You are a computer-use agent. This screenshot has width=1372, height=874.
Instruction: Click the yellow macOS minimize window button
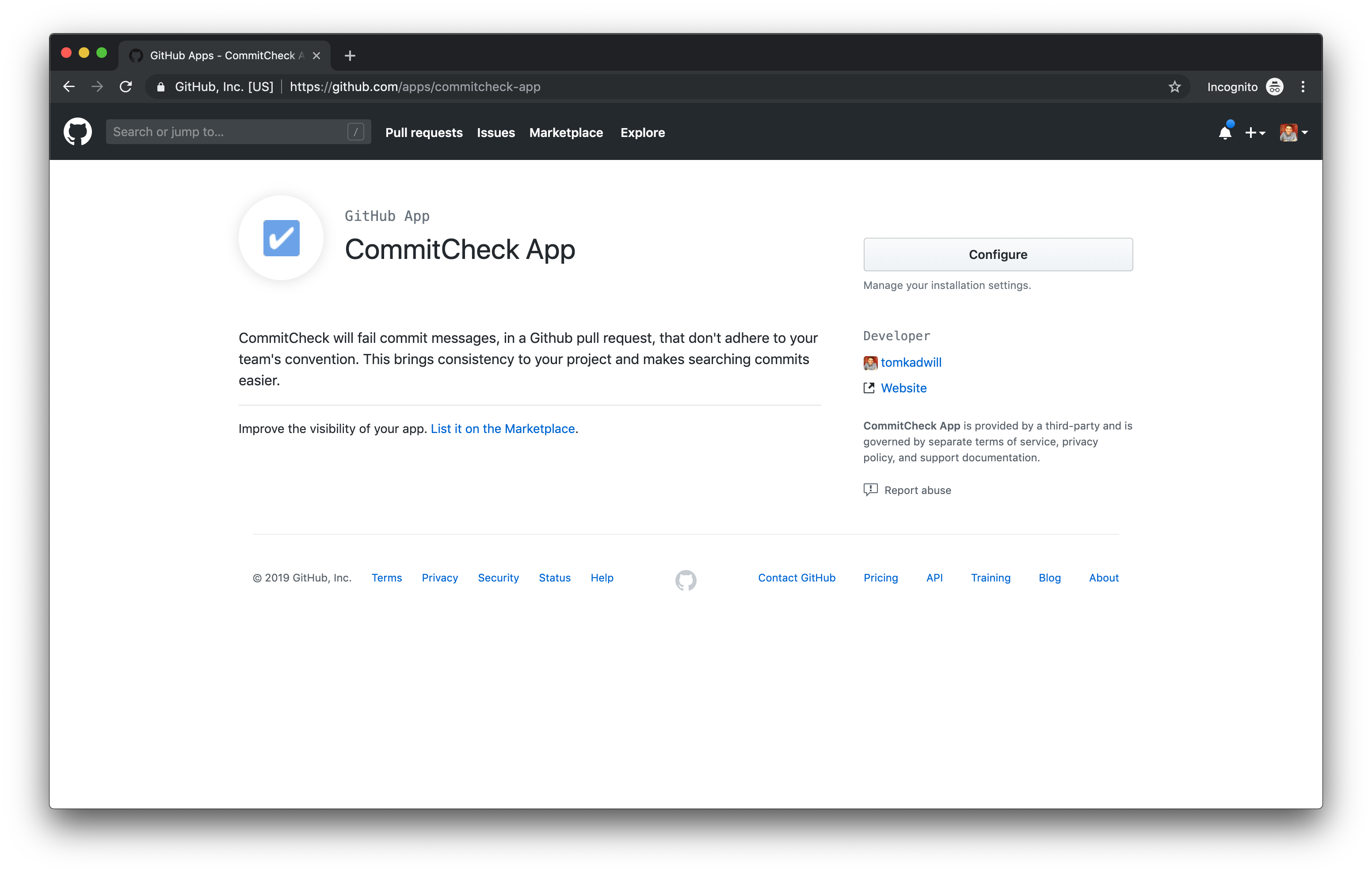pyautogui.click(x=84, y=53)
